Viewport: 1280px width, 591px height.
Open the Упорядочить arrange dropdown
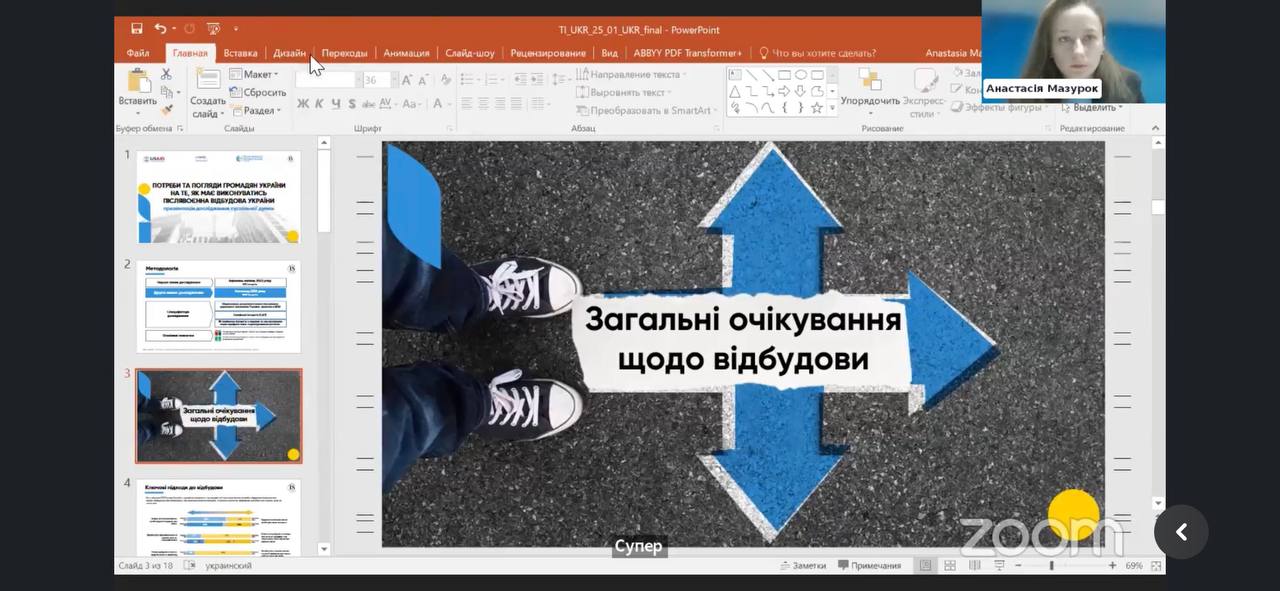click(870, 100)
